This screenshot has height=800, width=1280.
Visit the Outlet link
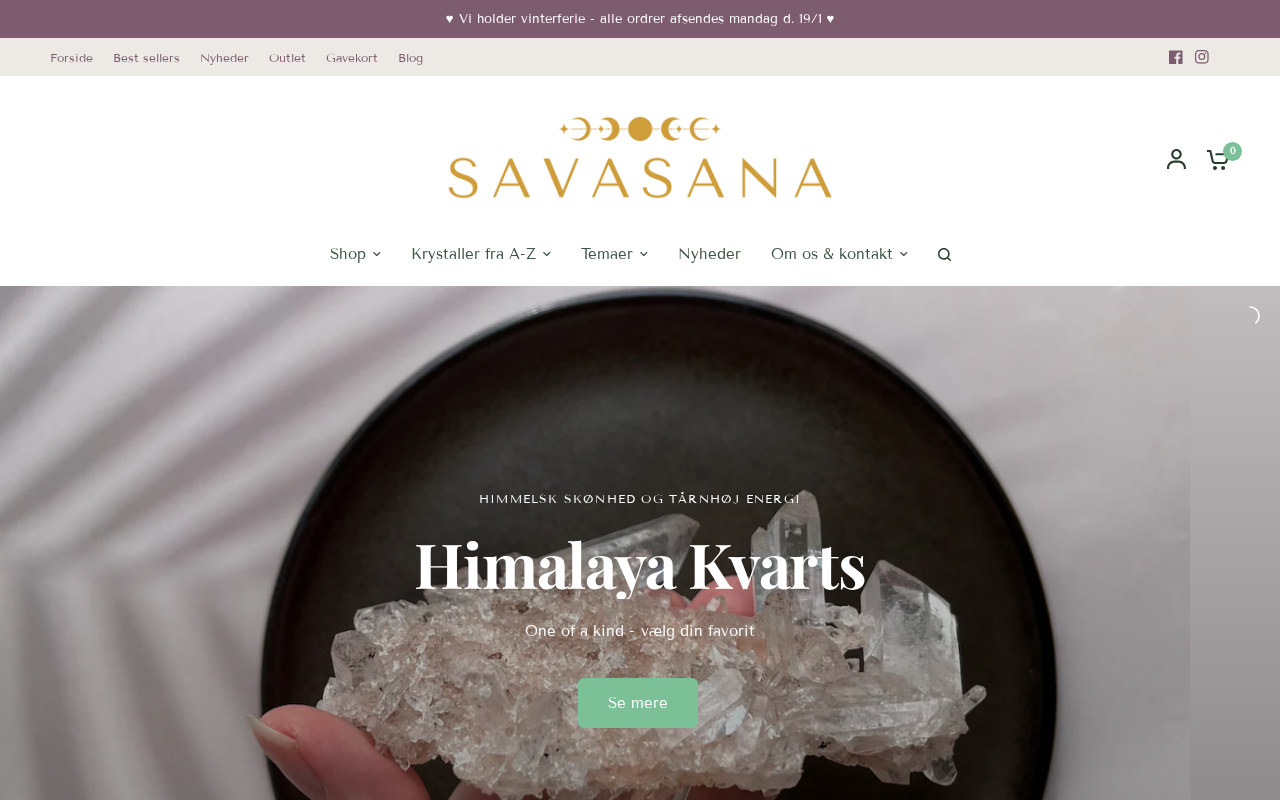click(287, 58)
